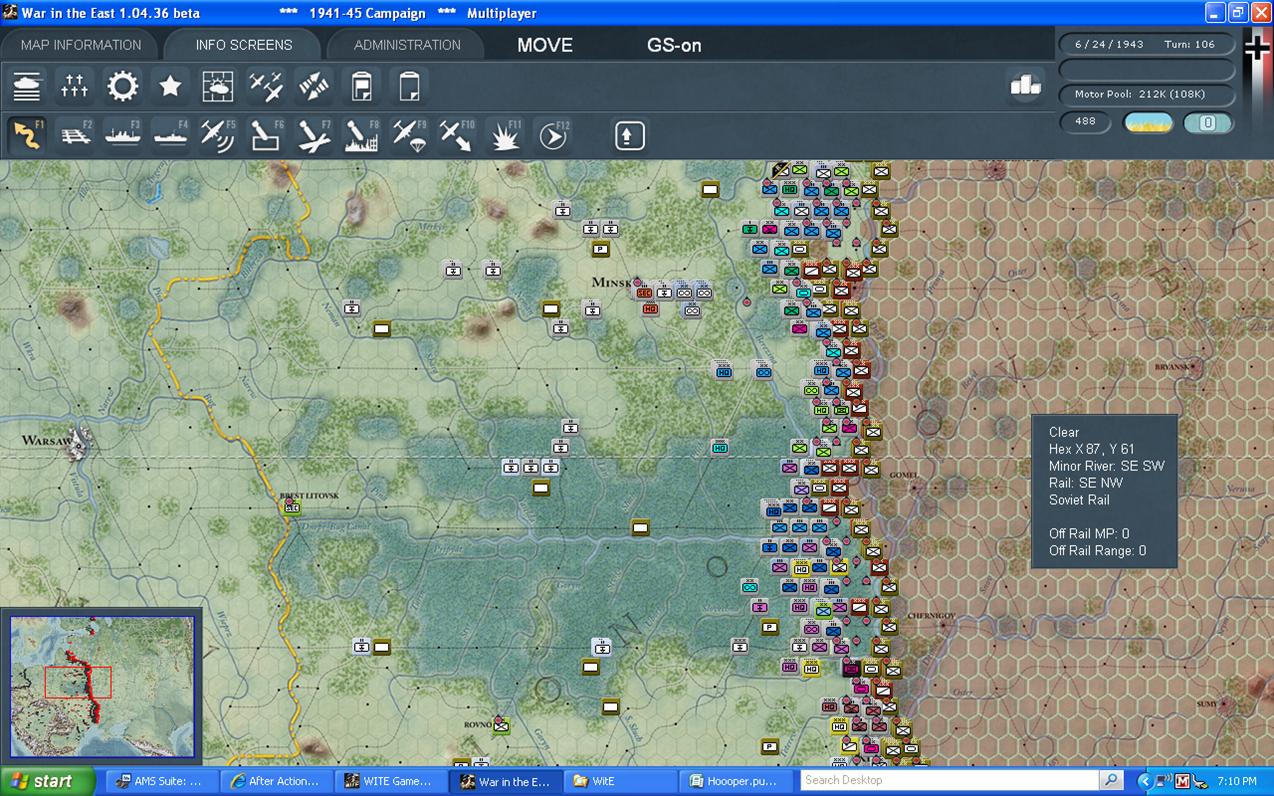Open the Windows start menu
Screen dimensions: 1274x796
point(47,781)
